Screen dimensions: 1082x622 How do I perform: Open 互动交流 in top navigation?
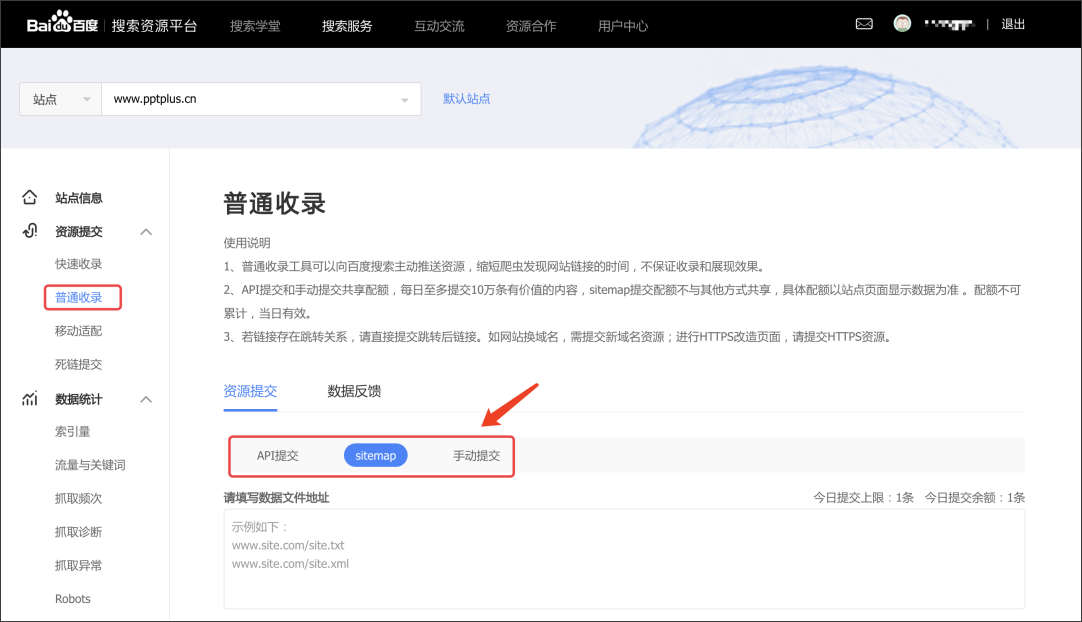coord(439,26)
